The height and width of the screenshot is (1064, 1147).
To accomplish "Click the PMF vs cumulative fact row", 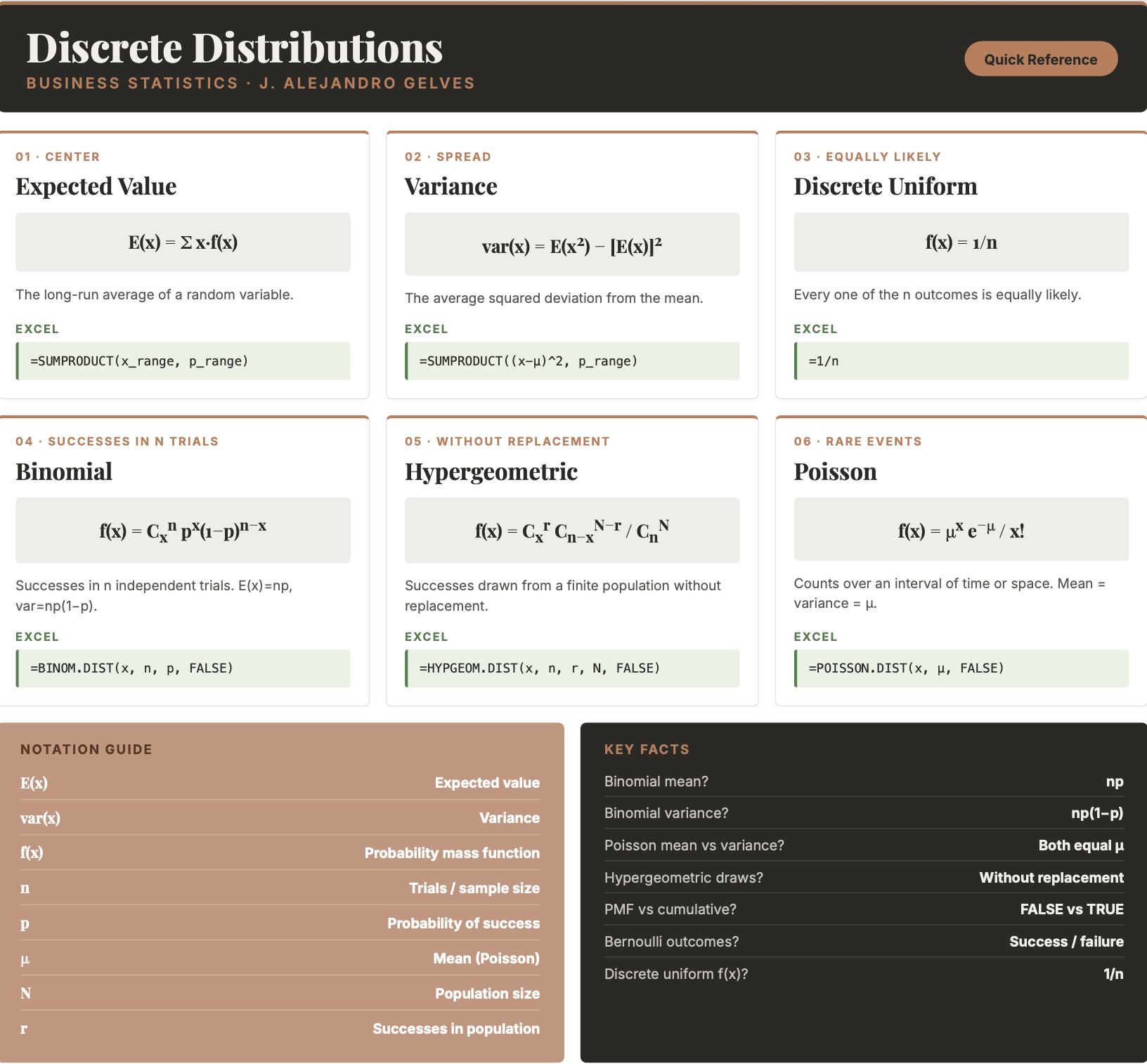I will pos(864,909).
